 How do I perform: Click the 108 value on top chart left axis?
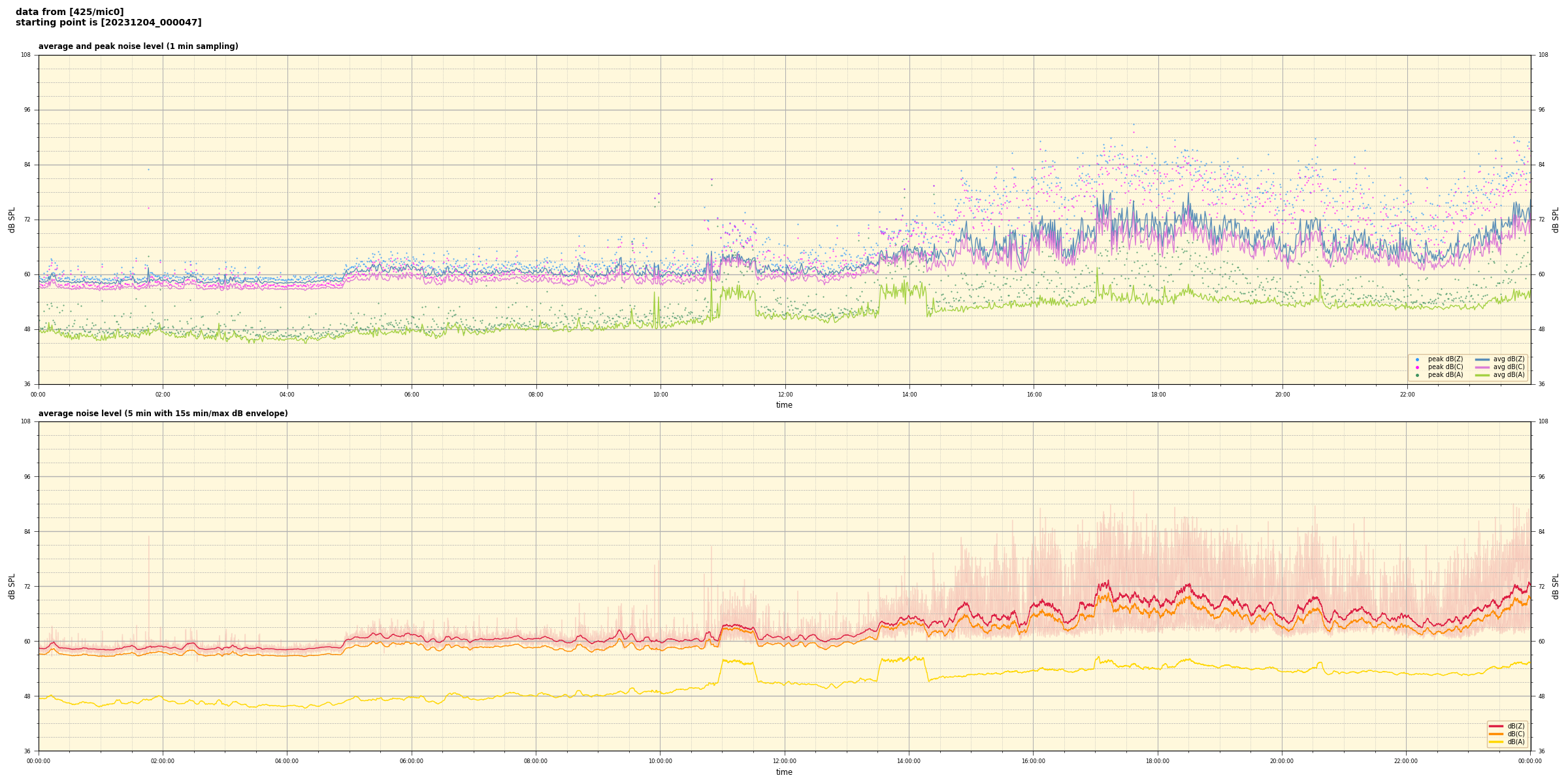(25, 55)
